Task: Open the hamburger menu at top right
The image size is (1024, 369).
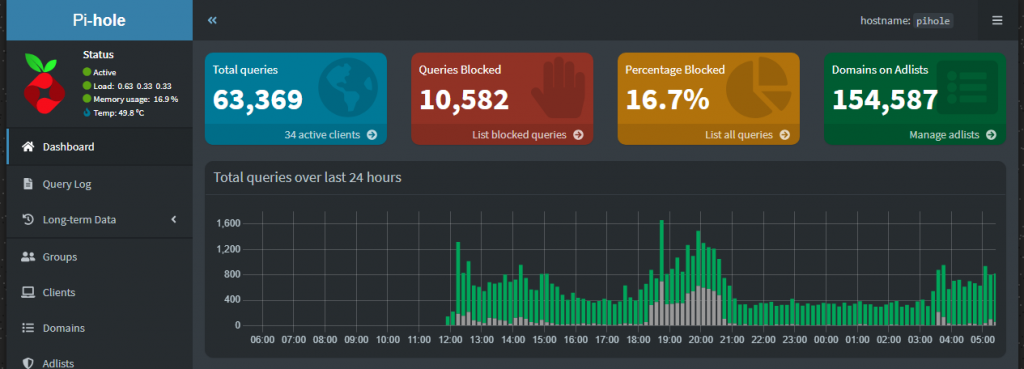Action: 997,20
